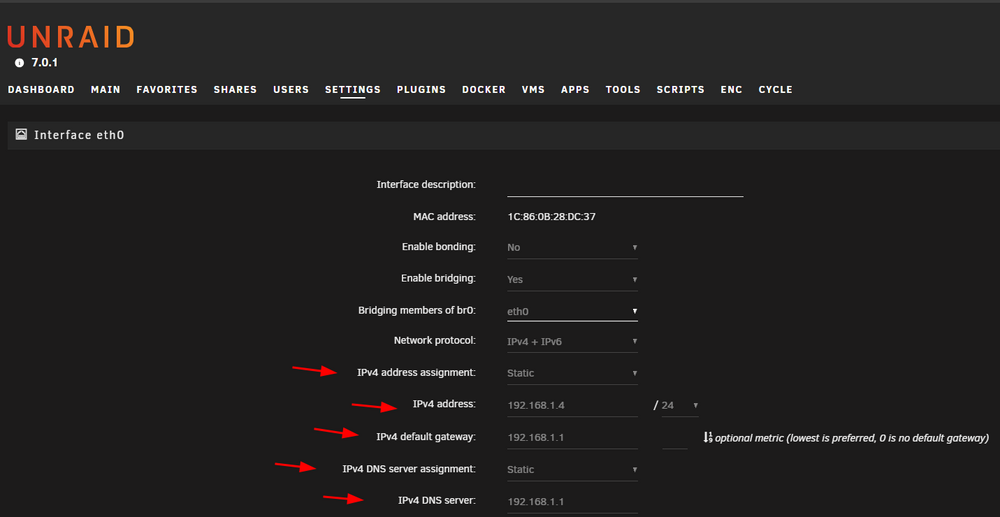
Task: Open the Enable bonding dropdown
Action: (572, 247)
